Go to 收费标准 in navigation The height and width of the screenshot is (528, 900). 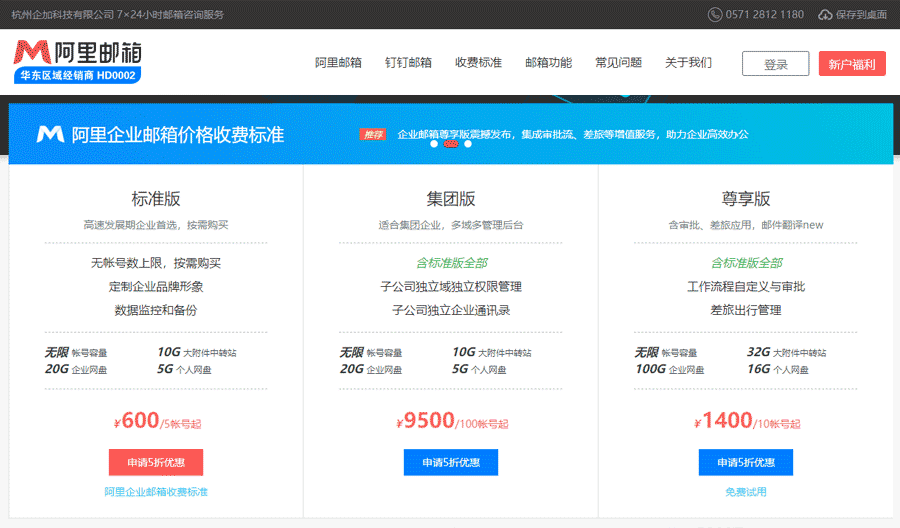click(478, 63)
